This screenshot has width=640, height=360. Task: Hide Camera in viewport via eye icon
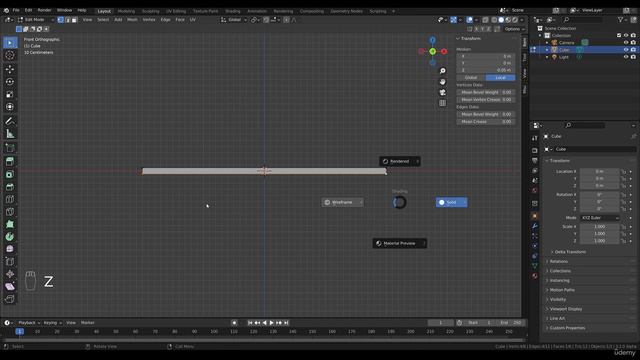pyautogui.click(x=626, y=42)
